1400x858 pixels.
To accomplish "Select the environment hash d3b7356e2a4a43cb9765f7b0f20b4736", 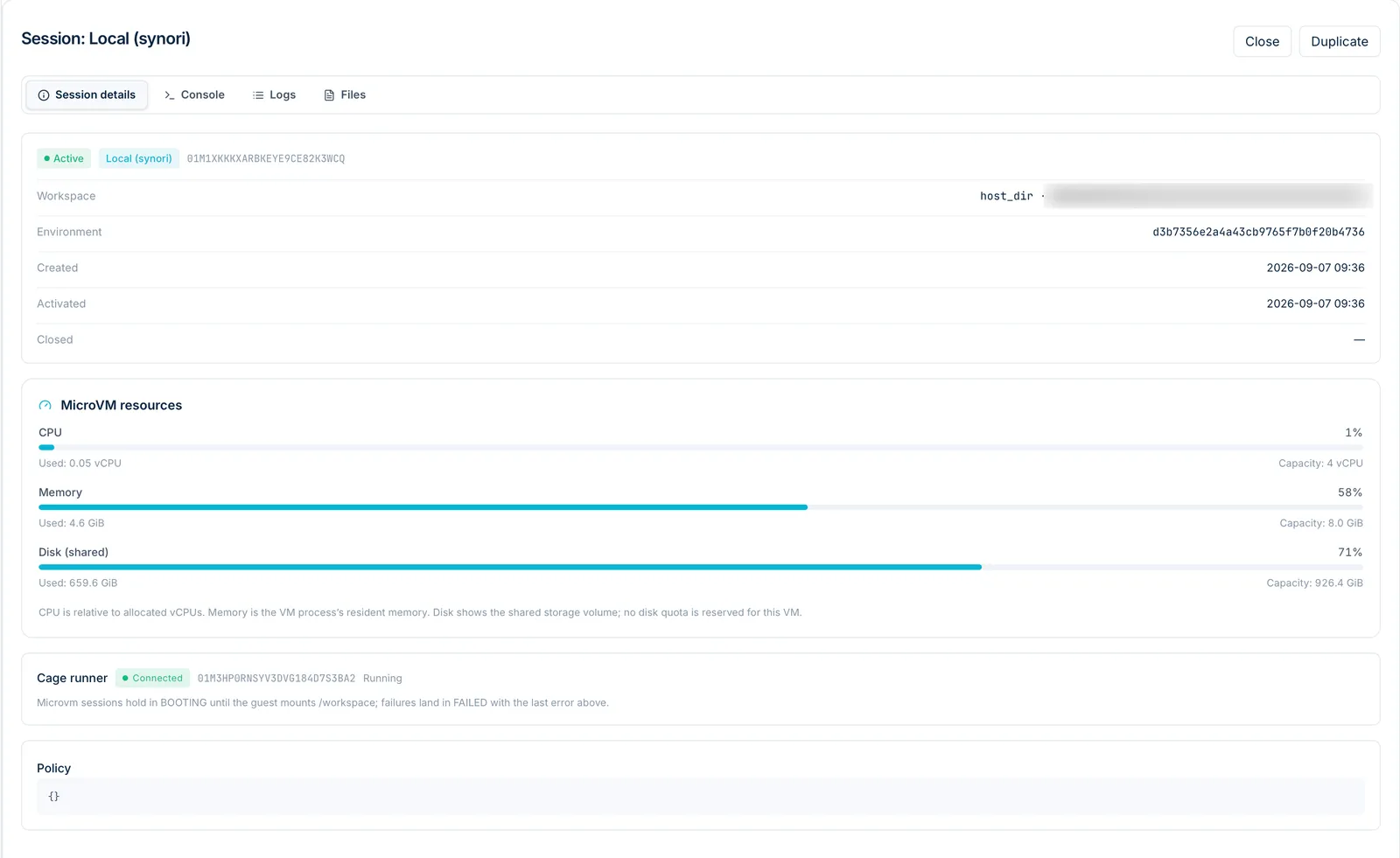I will (x=1258, y=232).
